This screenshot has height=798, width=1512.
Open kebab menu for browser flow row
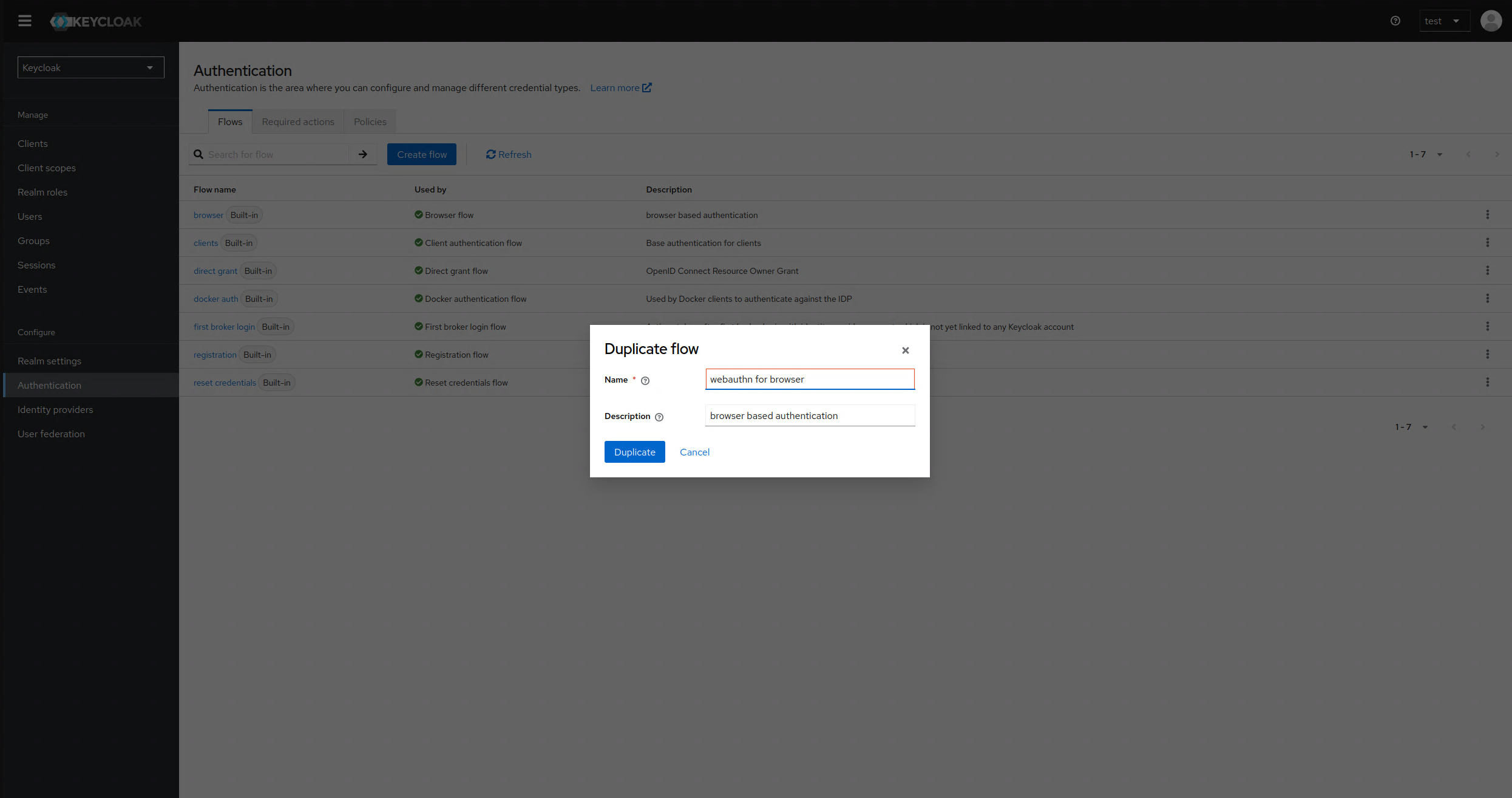click(x=1487, y=215)
